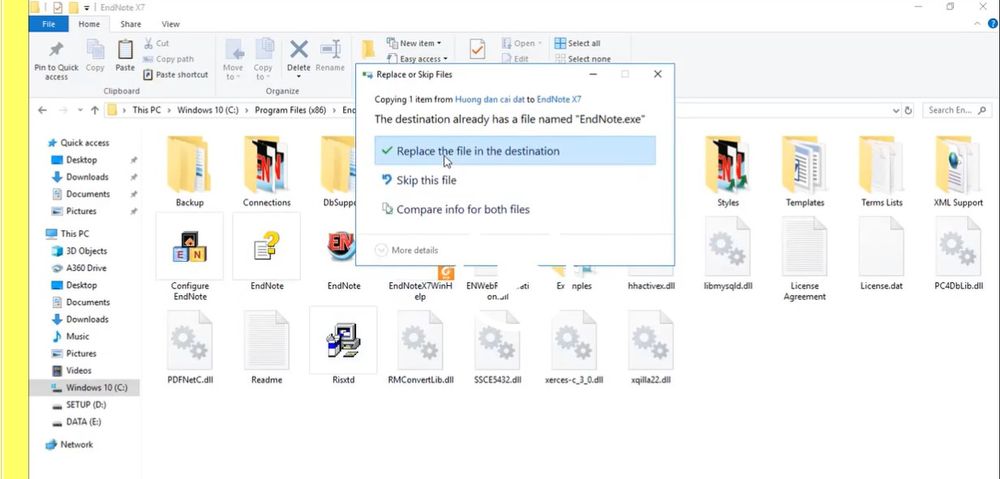
Task: Switch to the View ribbon tab
Action: 170,24
